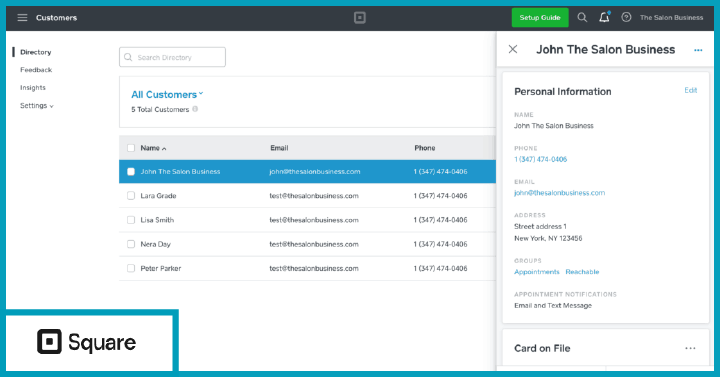This screenshot has width=720, height=377.
Task: Click Lisa Smith's phone number cell
Action: click(440, 220)
